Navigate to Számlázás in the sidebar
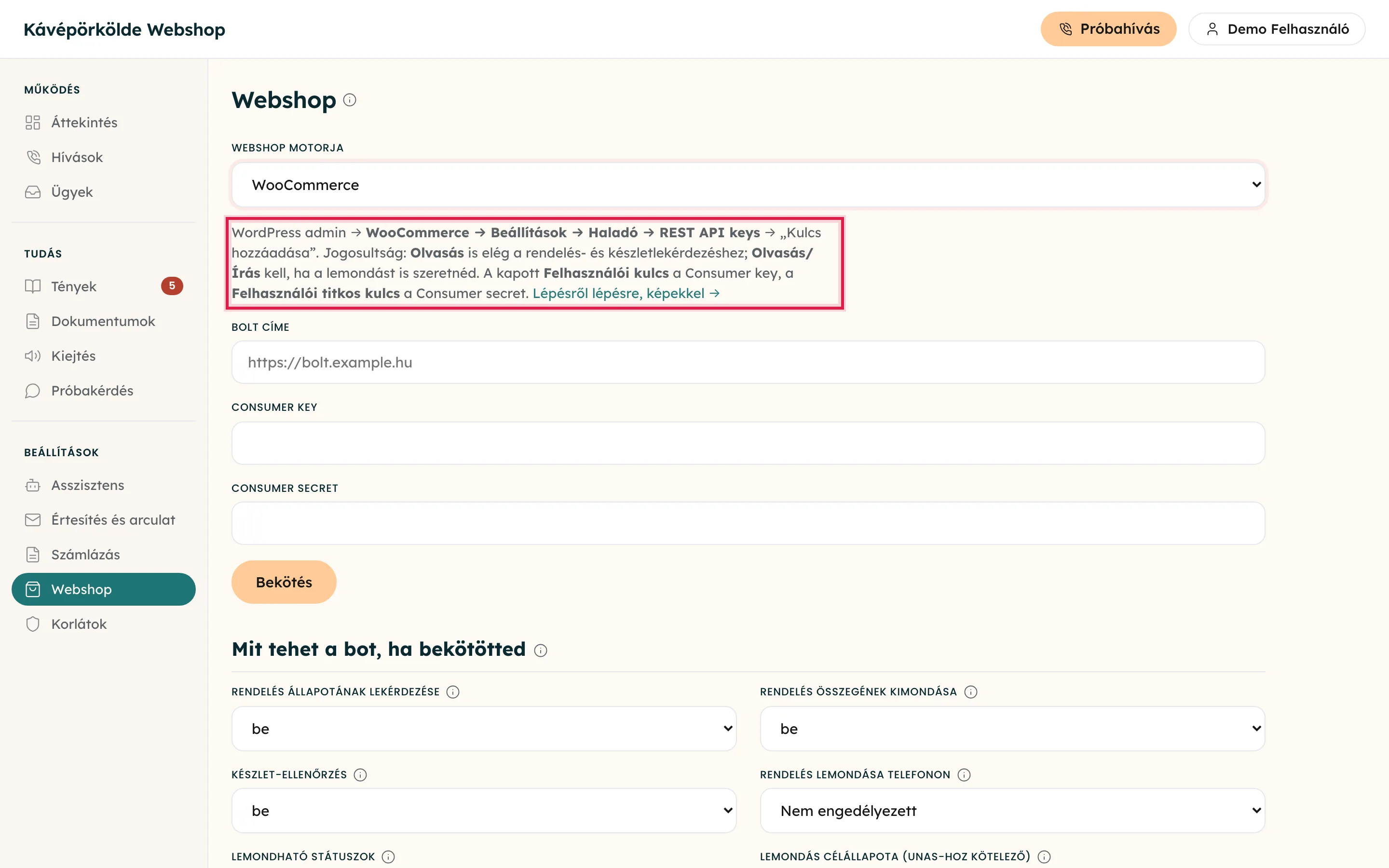The width and height of the screenshot is (1389, 868). point(103,555)
